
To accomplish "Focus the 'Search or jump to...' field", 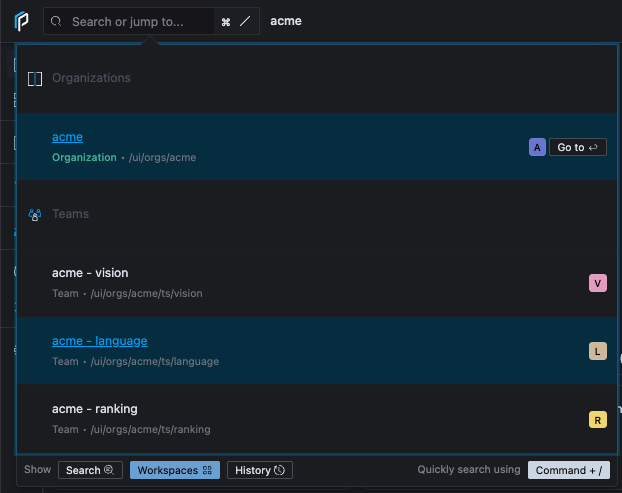I will [x=151, y=21].
